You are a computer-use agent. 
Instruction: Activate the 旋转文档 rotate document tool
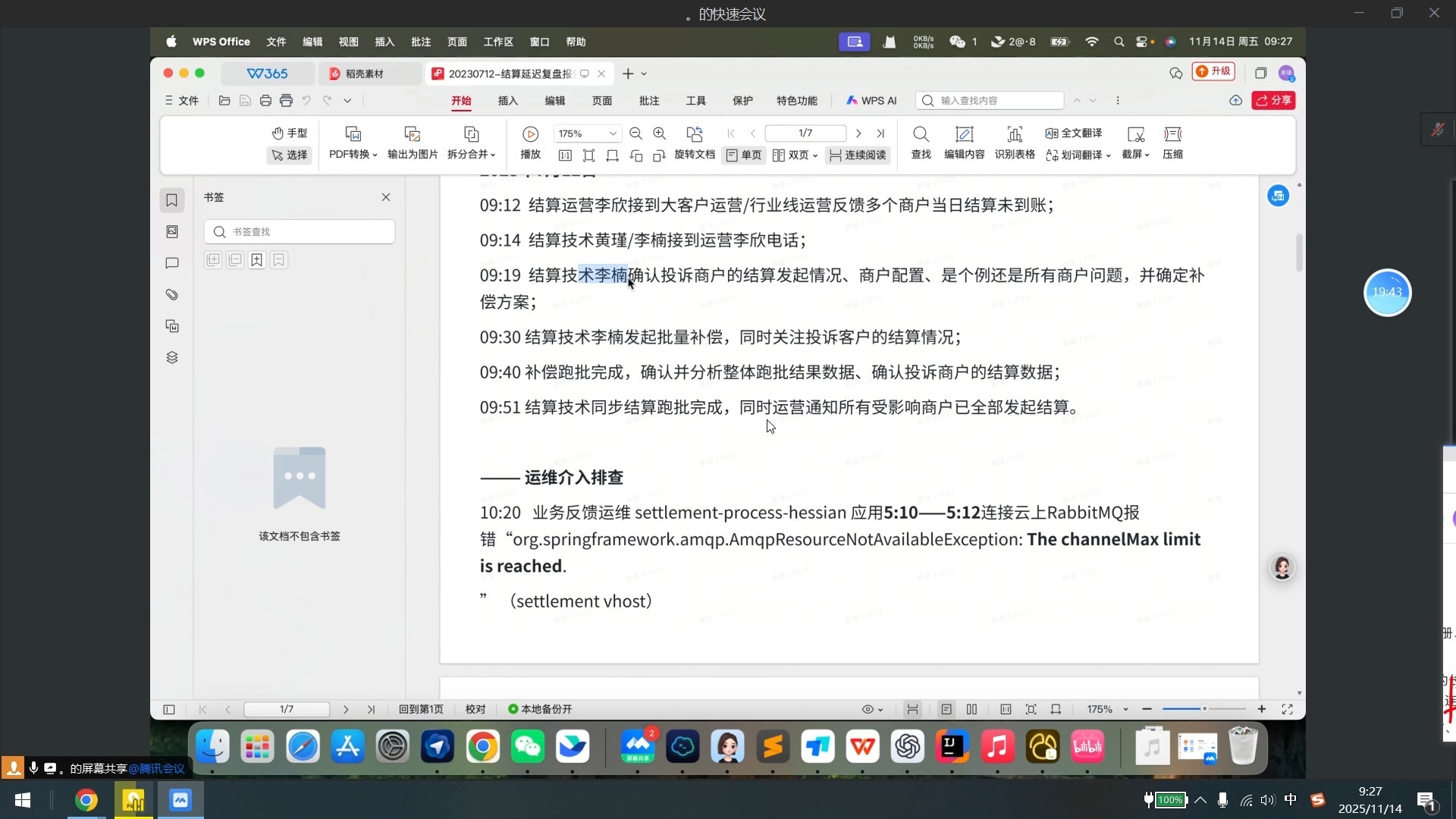[695, 143]
